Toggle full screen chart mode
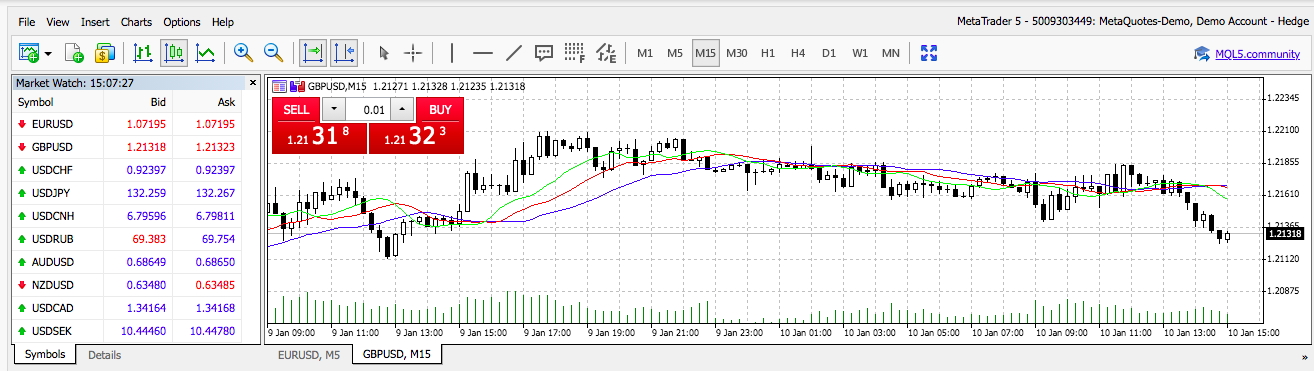Viewport: 1314px width, 371px height. tap(929, 53)
